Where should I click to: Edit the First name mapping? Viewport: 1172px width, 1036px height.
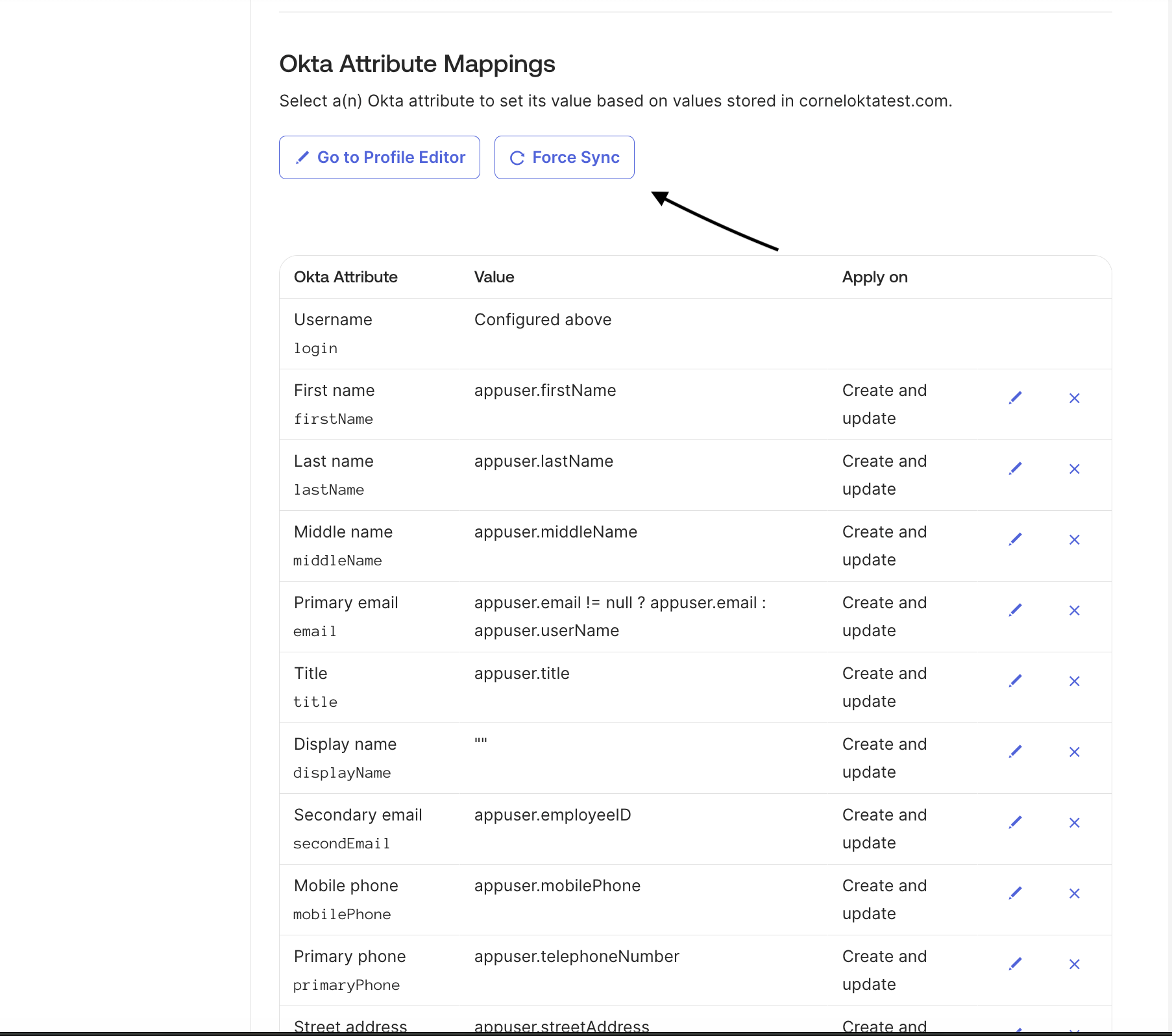tap(1016, 398)
